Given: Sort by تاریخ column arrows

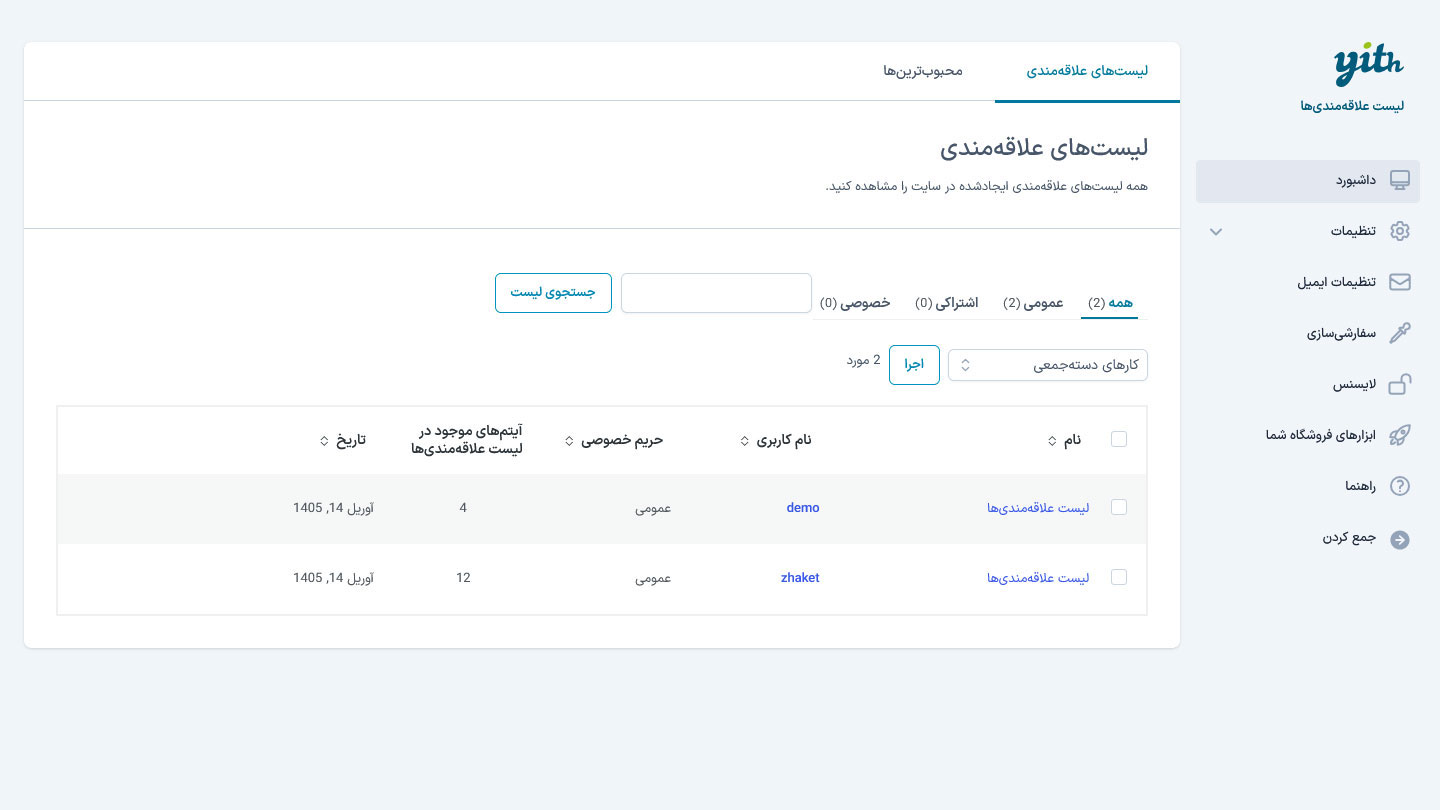Looking at the screenshot, I should (323, 441).
